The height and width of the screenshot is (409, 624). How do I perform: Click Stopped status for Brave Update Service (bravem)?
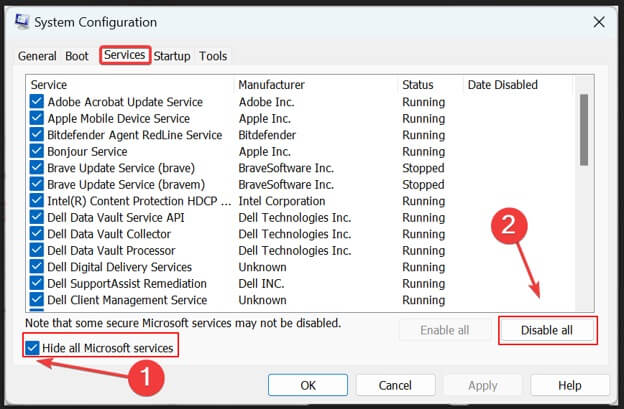(x=423, y=184)
